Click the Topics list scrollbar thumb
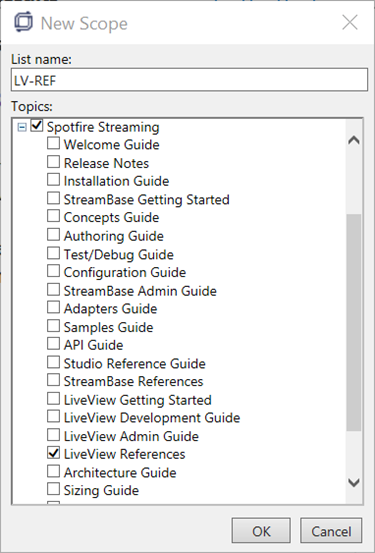This screenshot has width=375, height=553. click(x=354, y=322)
